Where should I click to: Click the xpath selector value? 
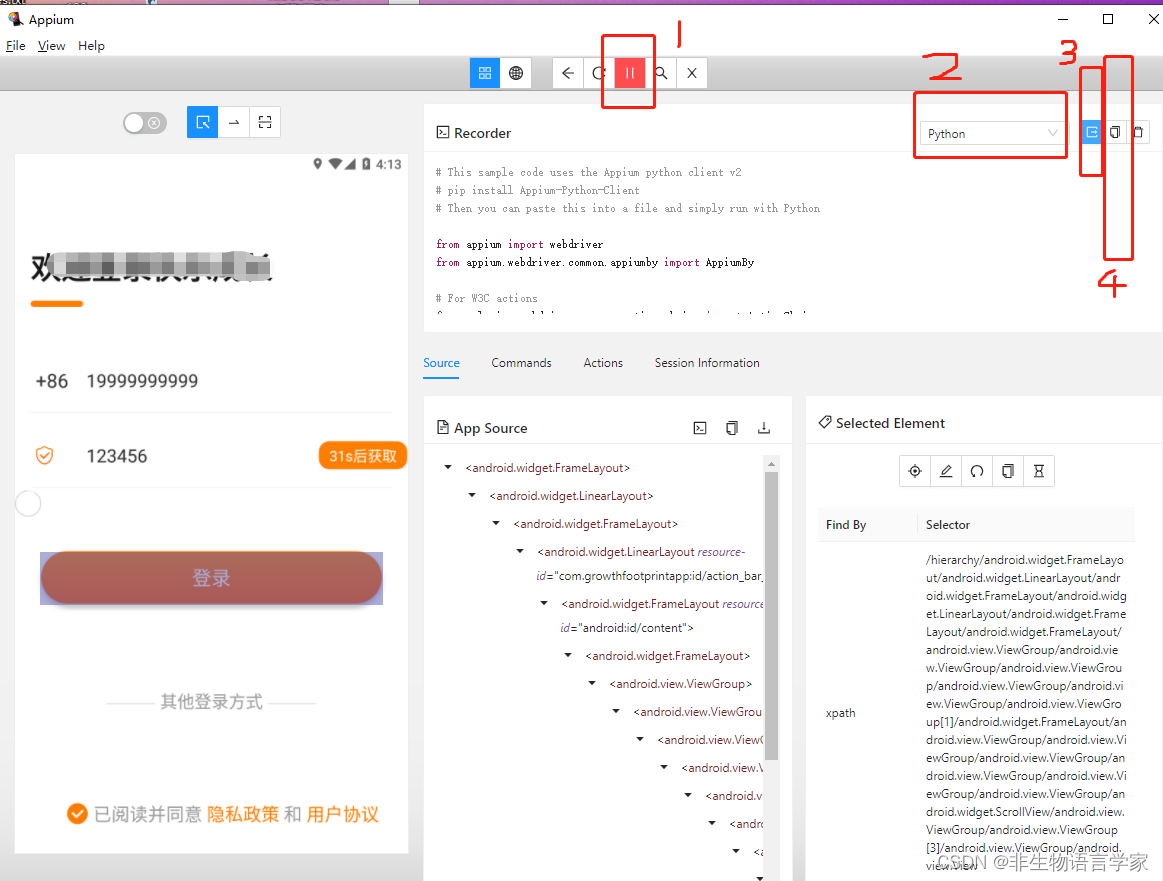click(1027, 713)
